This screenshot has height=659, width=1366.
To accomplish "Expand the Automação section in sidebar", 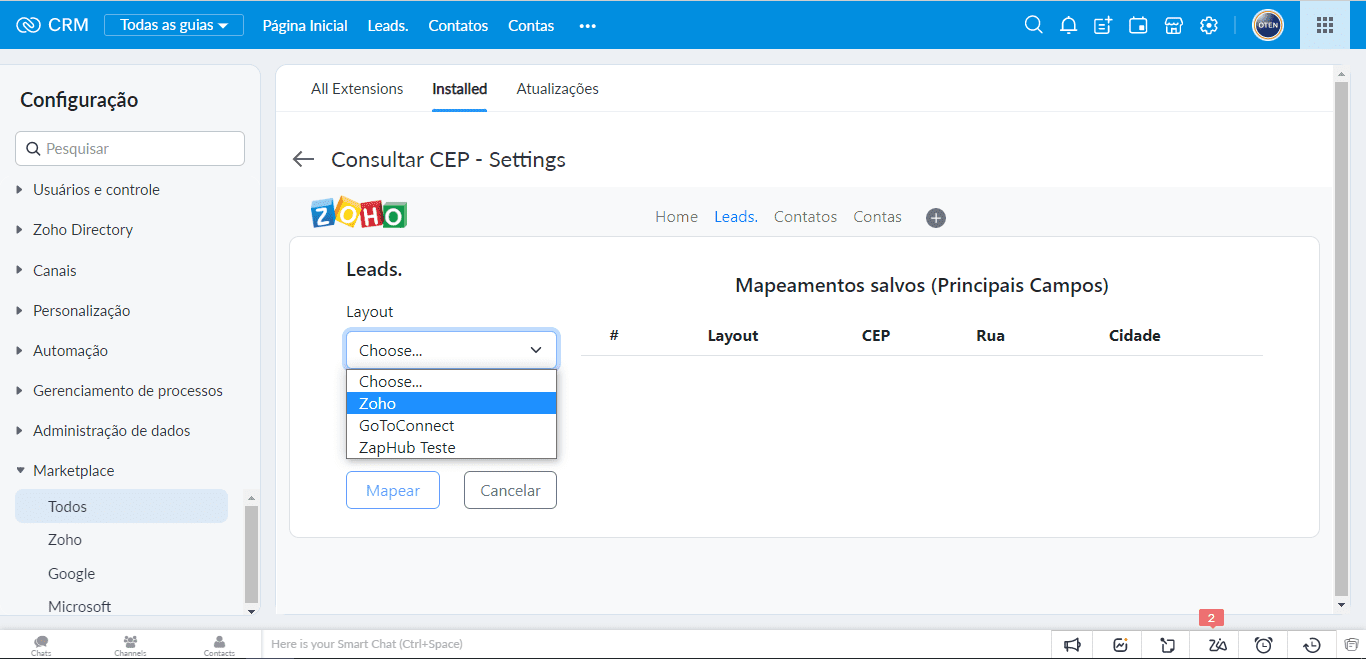I will pyautogui.click(x=70, y=351).
